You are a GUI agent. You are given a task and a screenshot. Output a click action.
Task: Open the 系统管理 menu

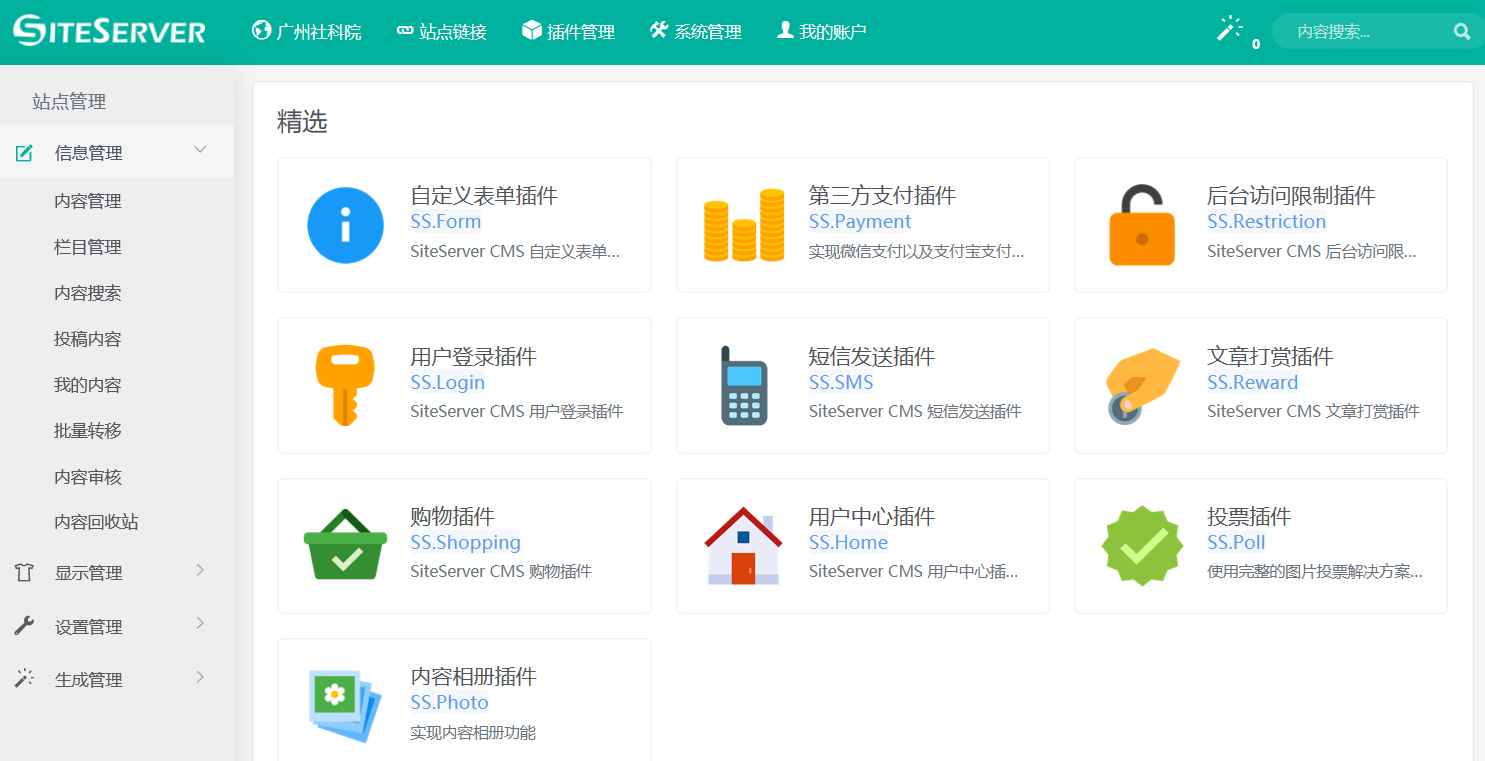click(x=695, y=32)
